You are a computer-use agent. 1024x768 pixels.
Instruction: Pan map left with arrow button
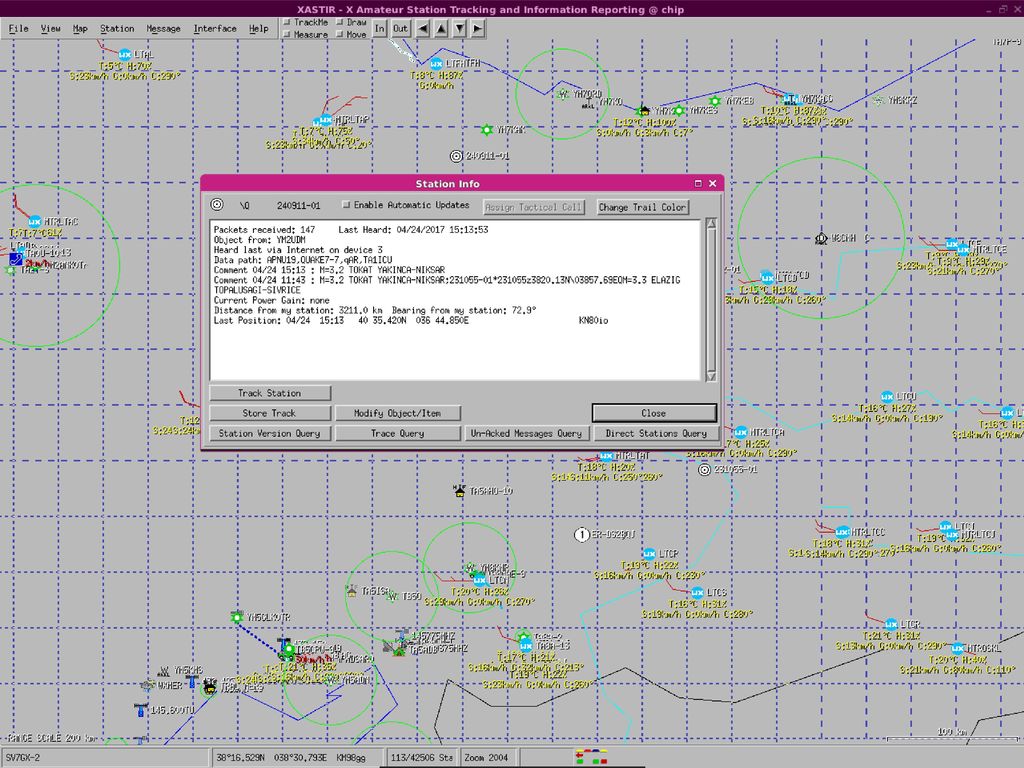point(423,29)
